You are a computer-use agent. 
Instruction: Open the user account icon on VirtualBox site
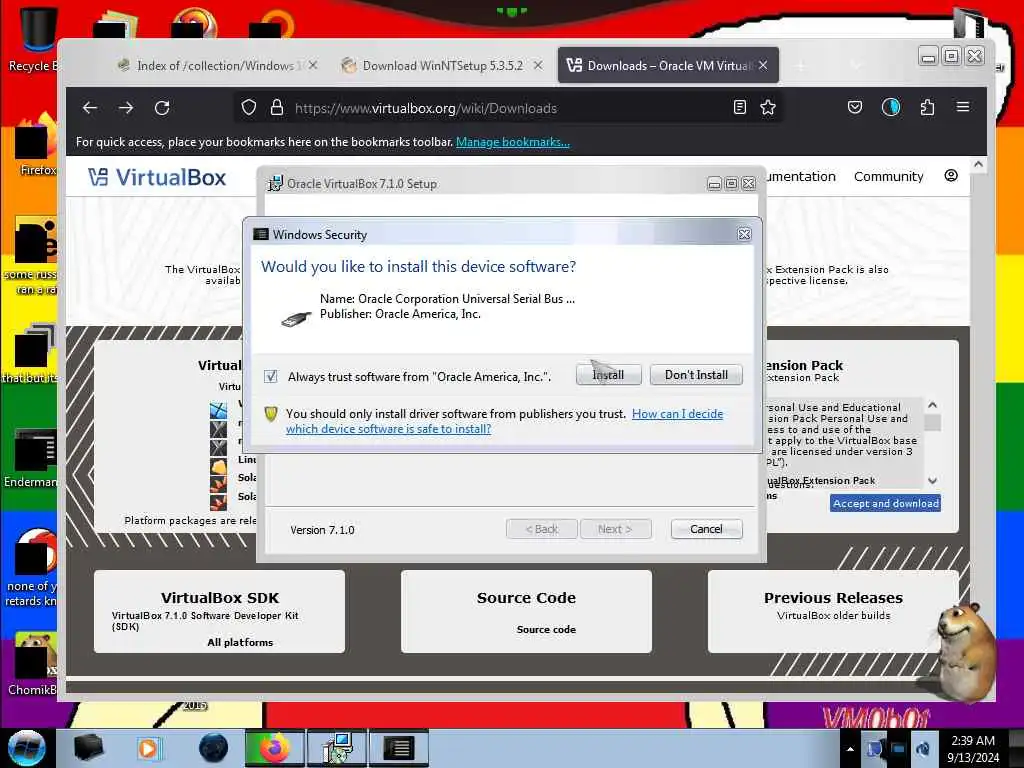click(x=951, y=176)
